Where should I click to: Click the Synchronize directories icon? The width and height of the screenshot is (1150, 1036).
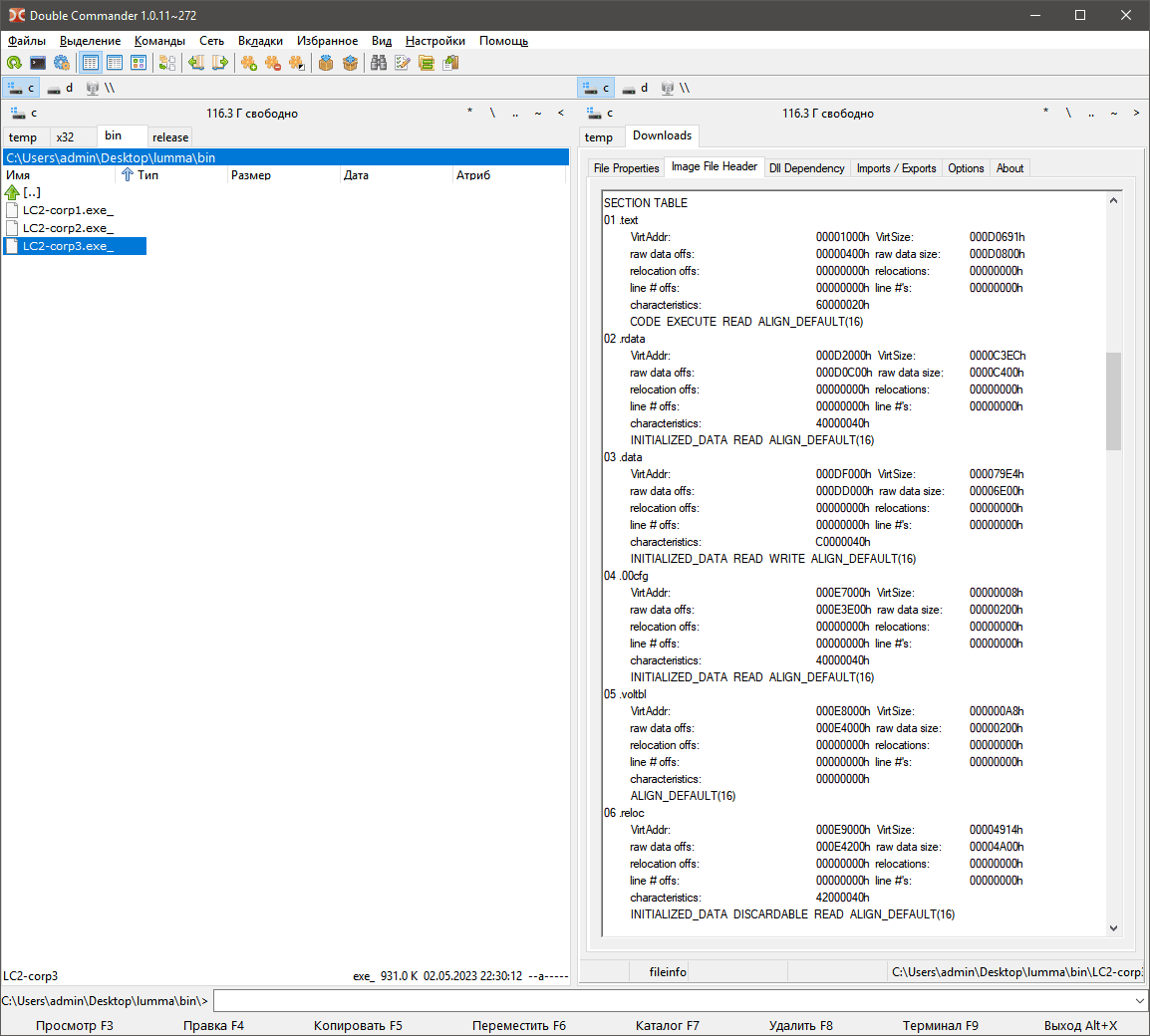(x=427, y=63)
